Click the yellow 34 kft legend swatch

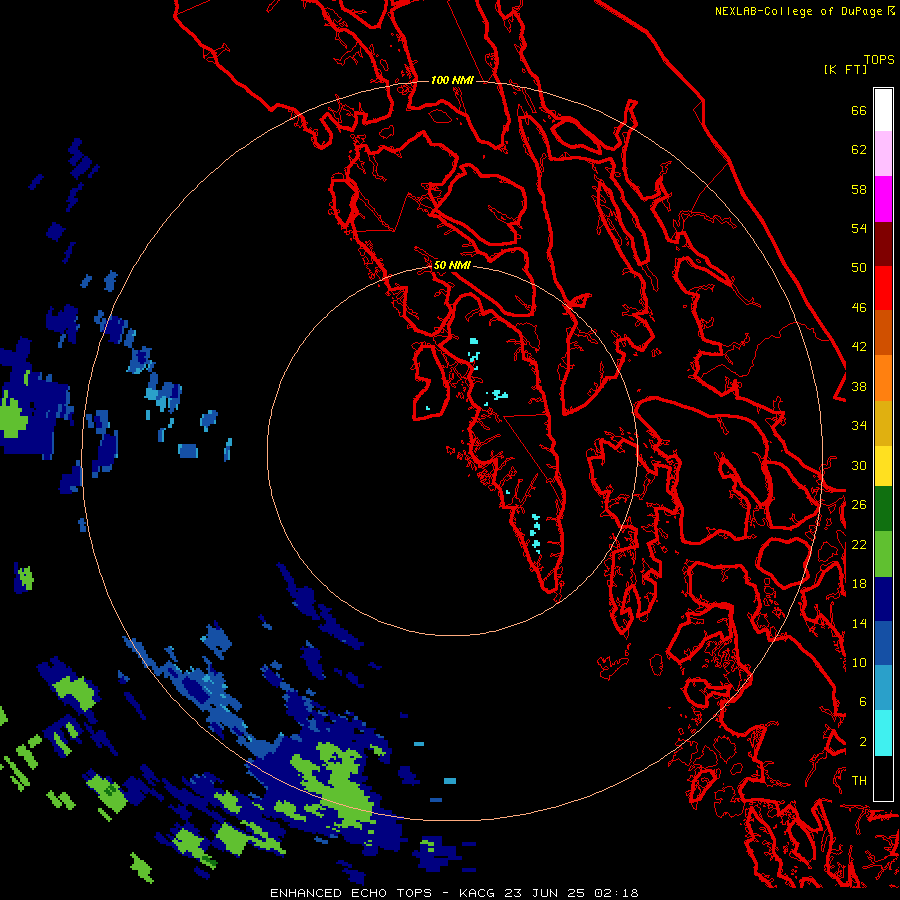point(883,465)
